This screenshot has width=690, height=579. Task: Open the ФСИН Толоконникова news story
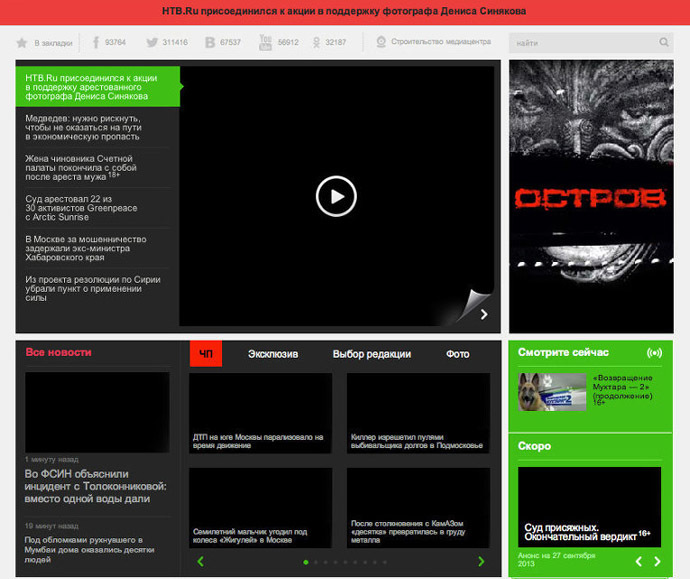95,486
